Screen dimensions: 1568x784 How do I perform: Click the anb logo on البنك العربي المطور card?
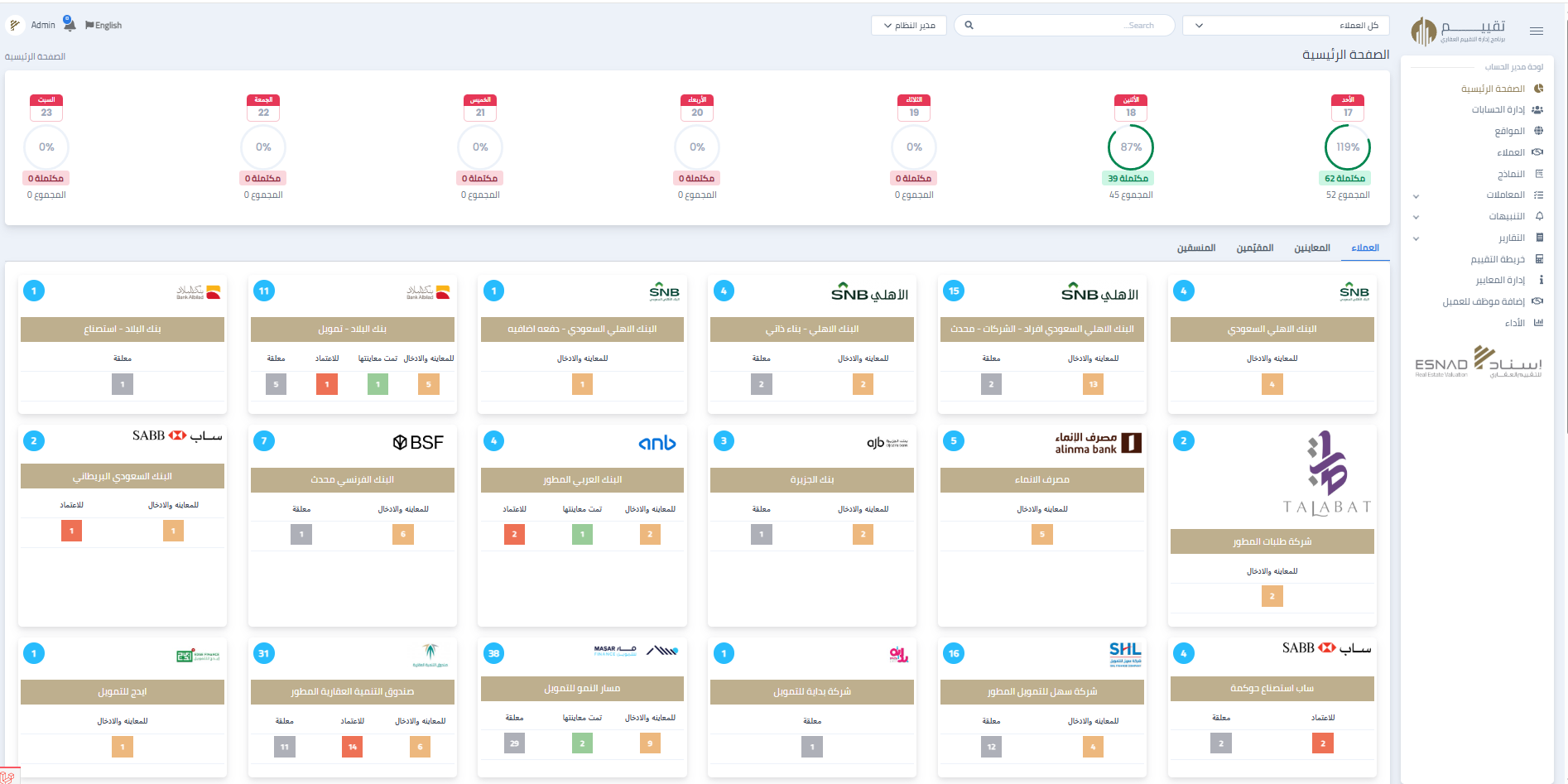pyautogui.click(x=657, y=443)
